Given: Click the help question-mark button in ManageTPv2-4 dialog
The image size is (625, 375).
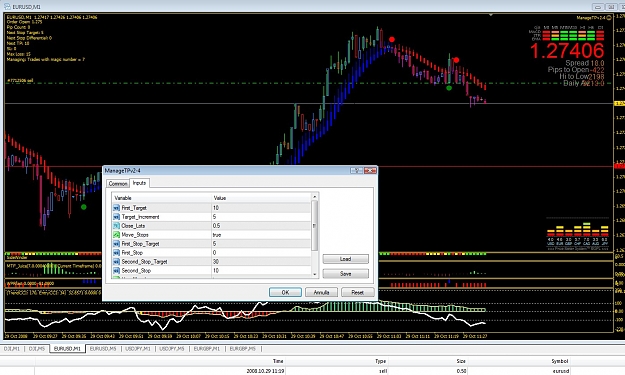Looking at the screenshot, I should 356,171.
